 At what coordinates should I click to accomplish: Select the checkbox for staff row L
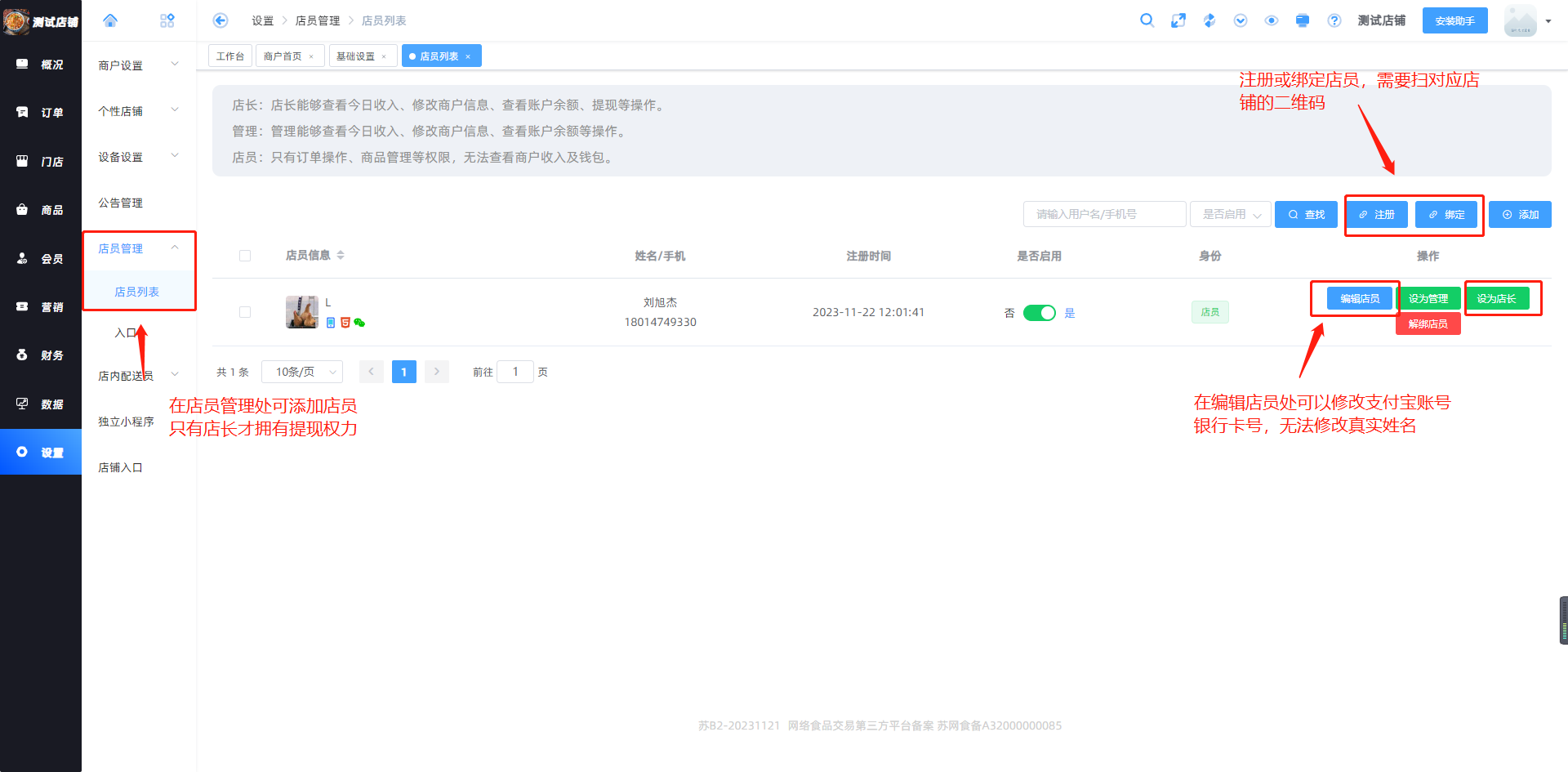tap(245, 312)
